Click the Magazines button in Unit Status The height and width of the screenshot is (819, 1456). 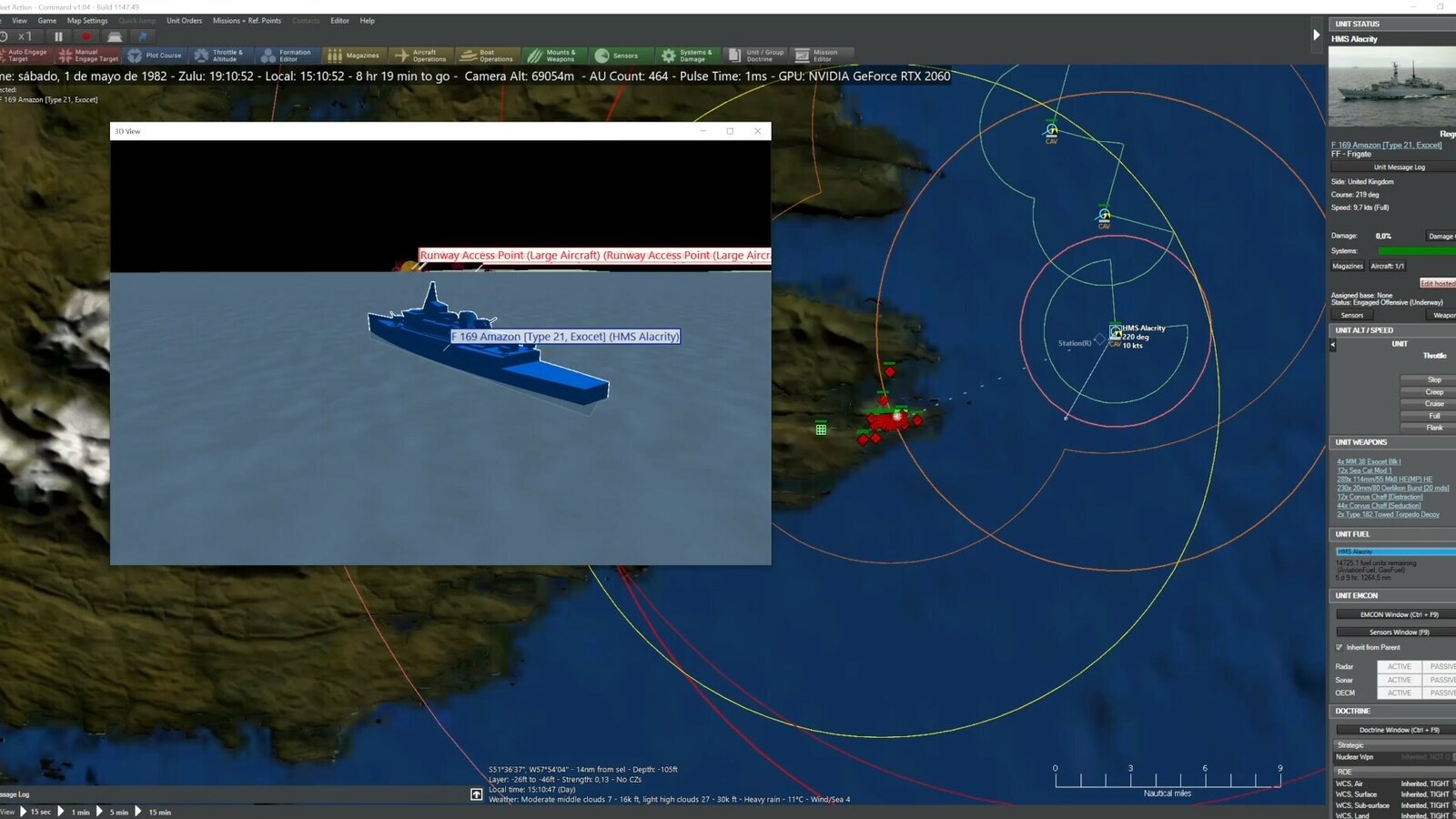(x=1348, y=266)
